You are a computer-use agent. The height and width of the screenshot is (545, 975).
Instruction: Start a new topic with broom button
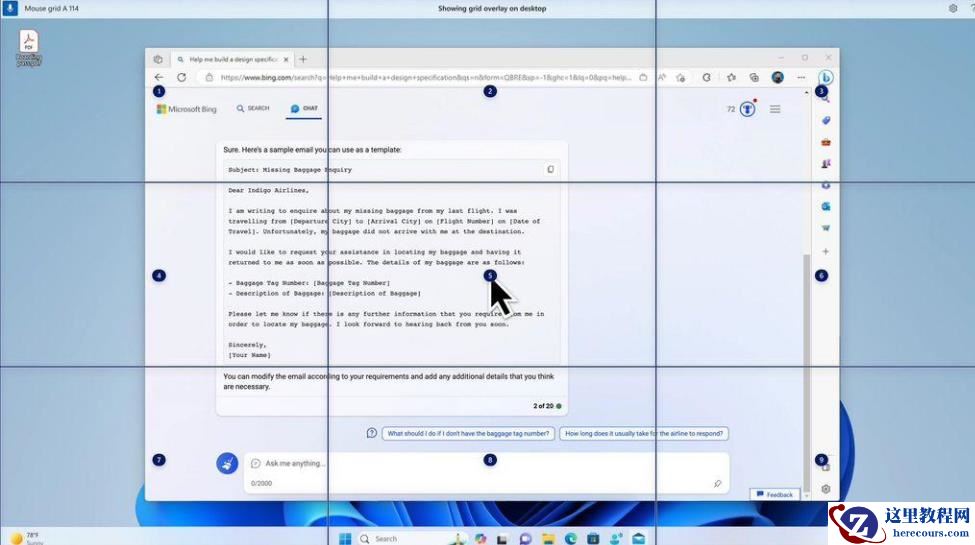pyautogui.click(x=227, y=463)
